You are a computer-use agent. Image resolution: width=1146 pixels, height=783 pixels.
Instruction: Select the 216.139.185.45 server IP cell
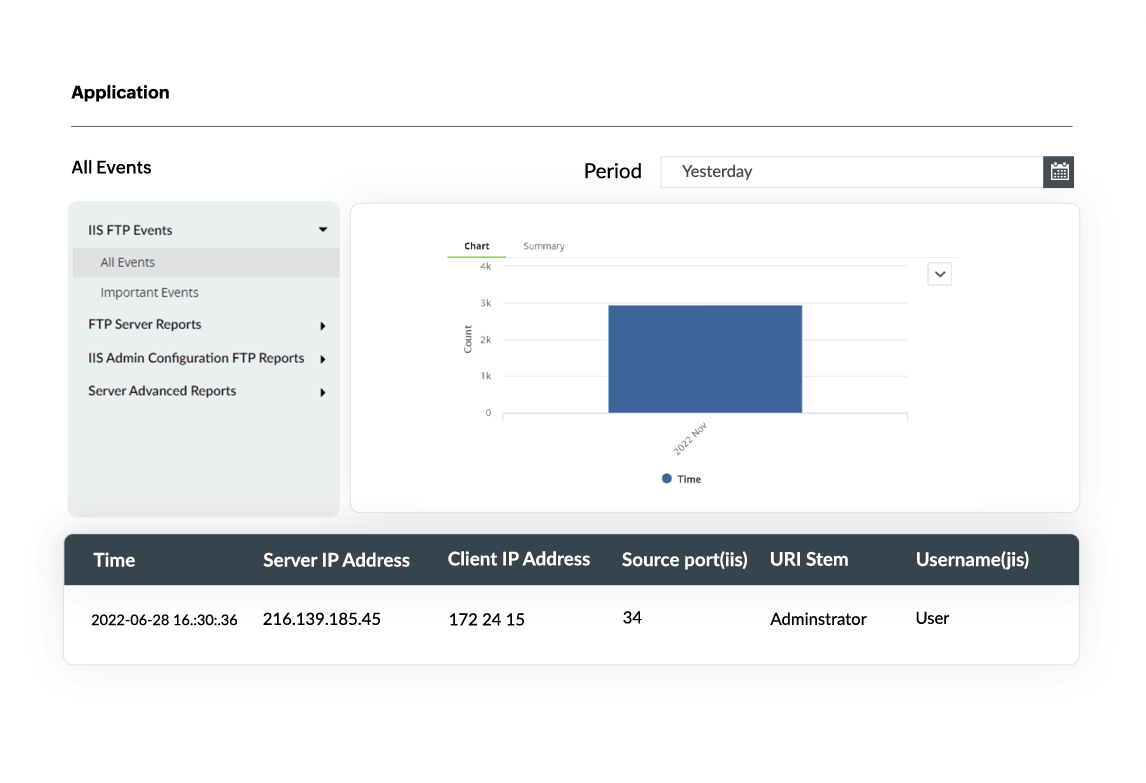coord(321,619)
